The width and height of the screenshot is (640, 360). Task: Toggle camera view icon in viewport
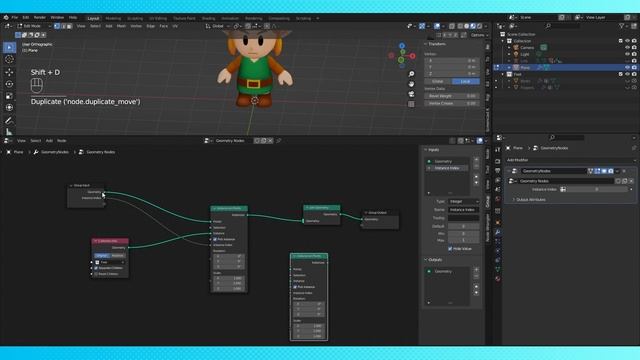pos(411,94)
